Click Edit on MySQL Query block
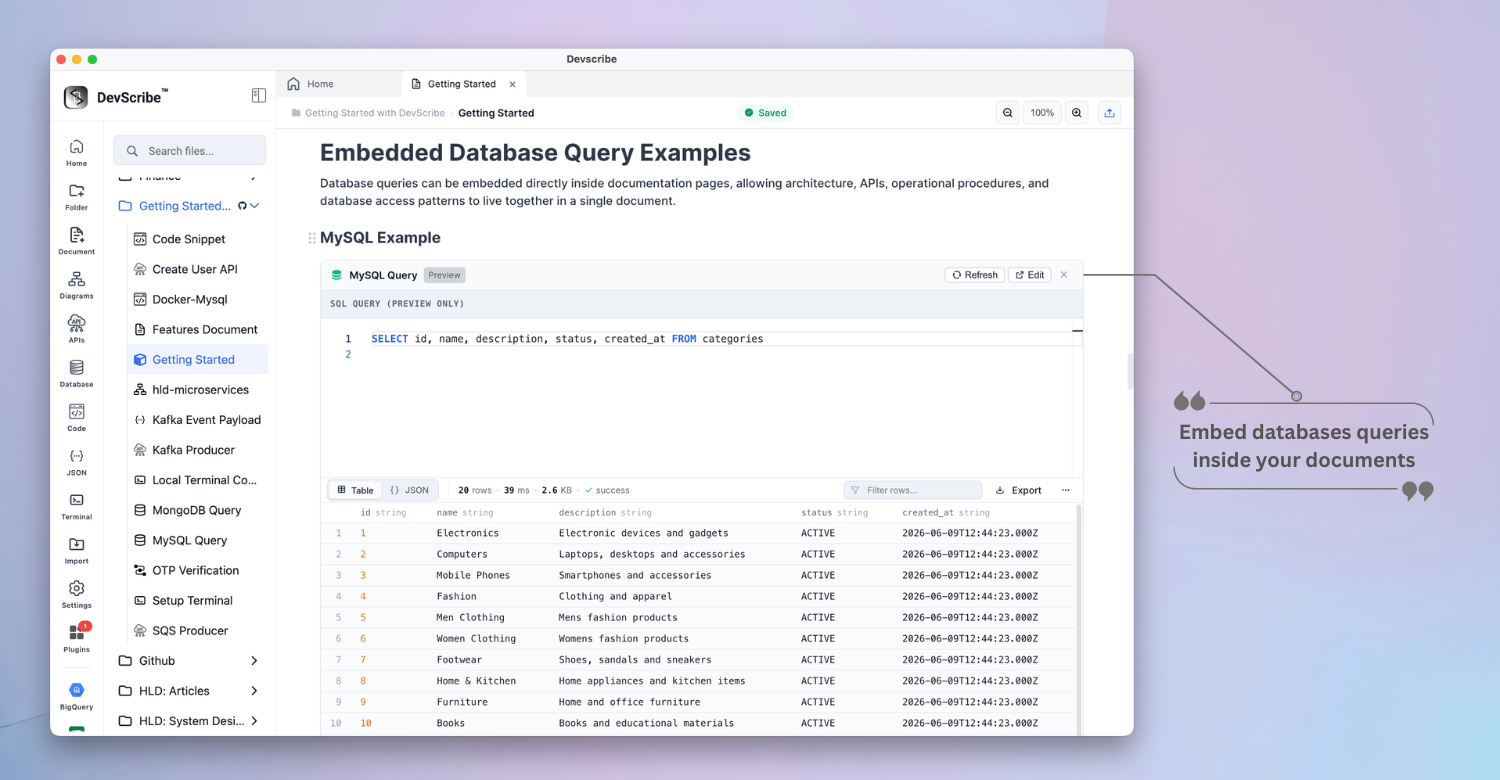This screenshot has width=1500, height=780. tap(1029, 275)
